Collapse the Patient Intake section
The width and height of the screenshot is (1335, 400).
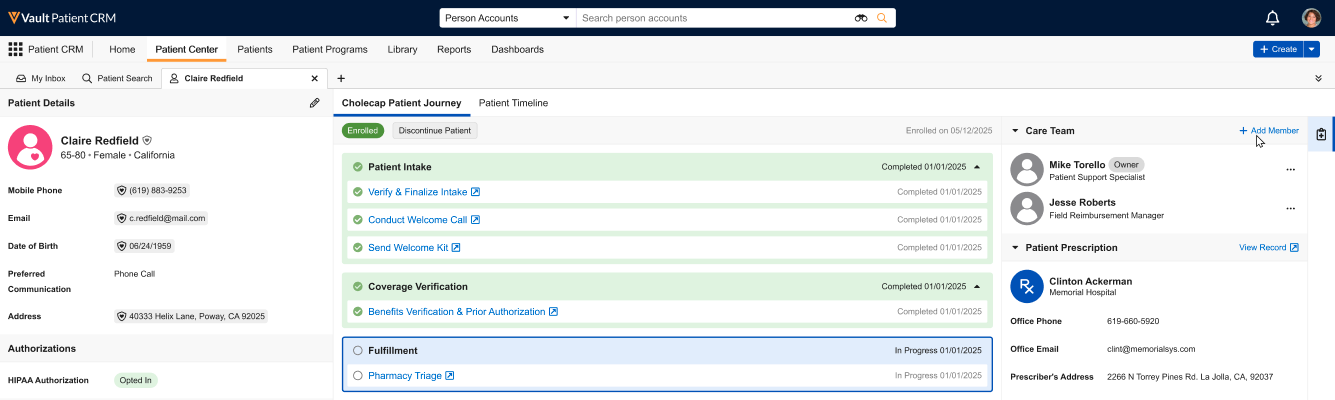pyautogui.click(x=977, y=167)
